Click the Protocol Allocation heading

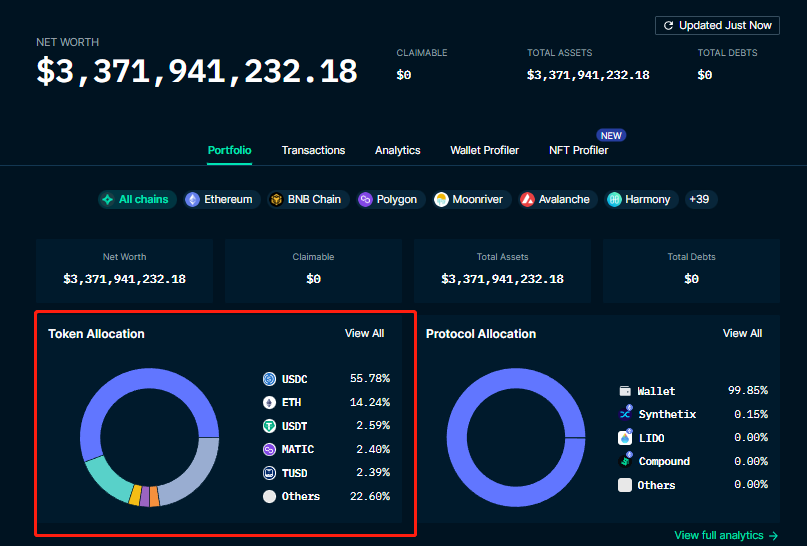481,334
